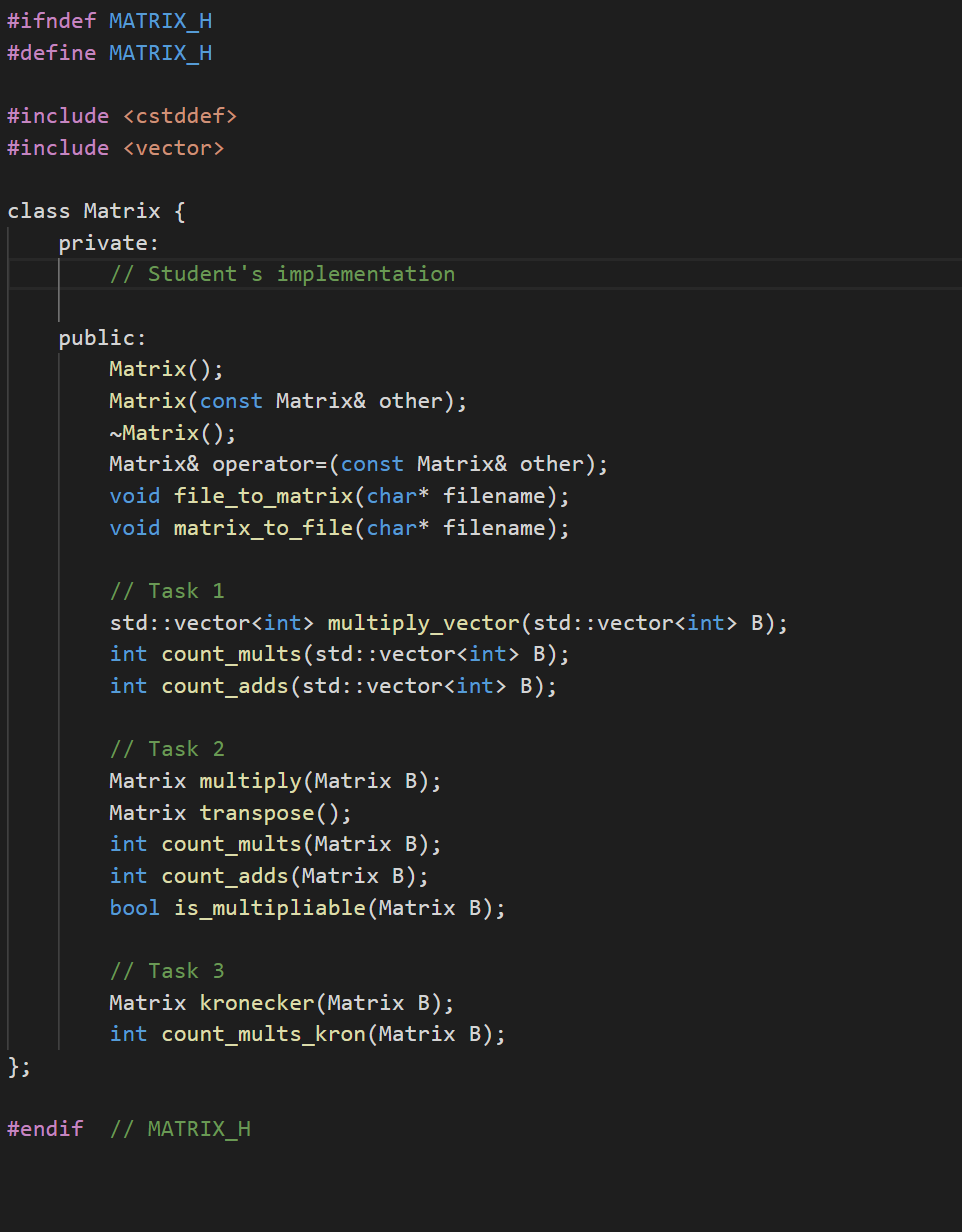This screenshot has height=1232, width=962.
Task: Click the trailing '// MATRIX_H' comment
Action: coord(180,1129)
